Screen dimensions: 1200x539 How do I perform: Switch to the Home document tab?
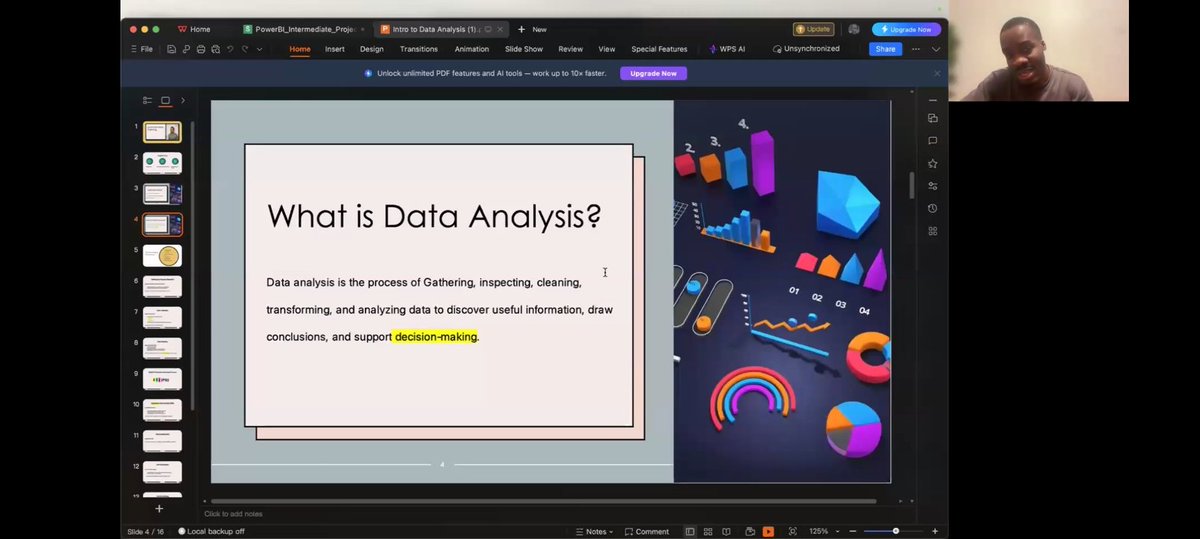(x=194, y=29)
